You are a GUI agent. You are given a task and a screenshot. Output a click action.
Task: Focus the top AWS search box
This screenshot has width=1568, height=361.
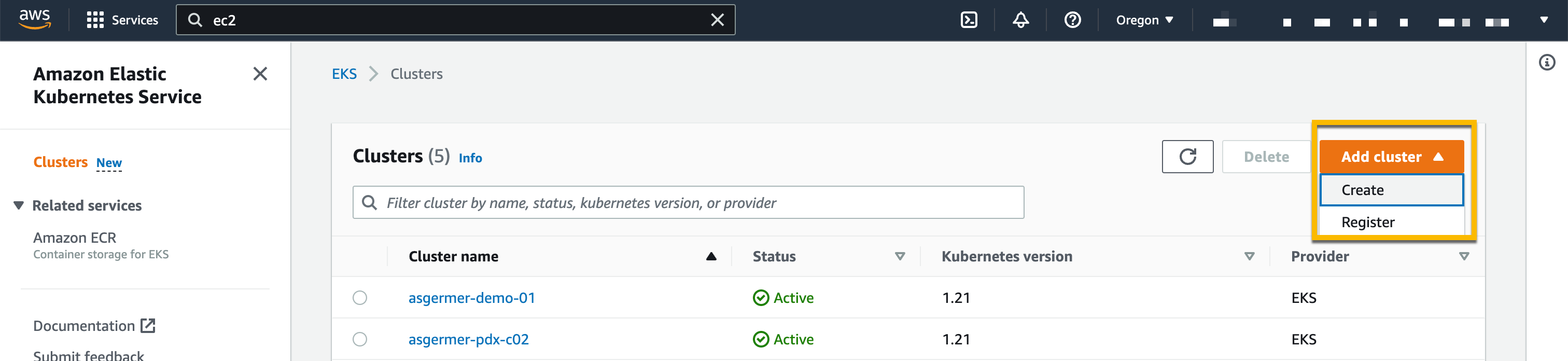(455, 20)
